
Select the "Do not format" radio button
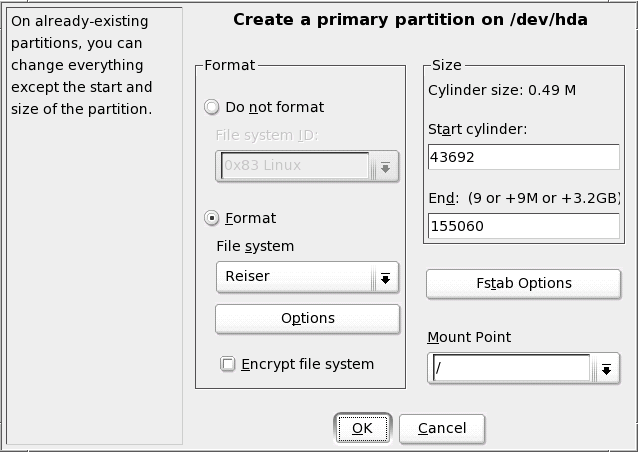tap(211, 107)
